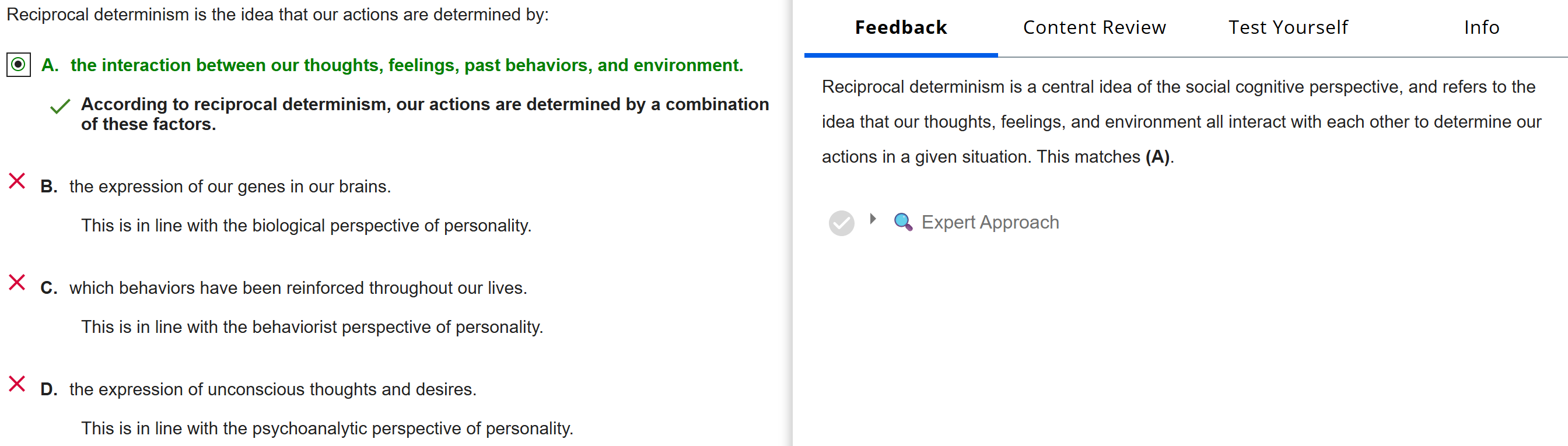Show the Info tab
The width and height of the screenshot is (1568, 446).
(1481, 27)
